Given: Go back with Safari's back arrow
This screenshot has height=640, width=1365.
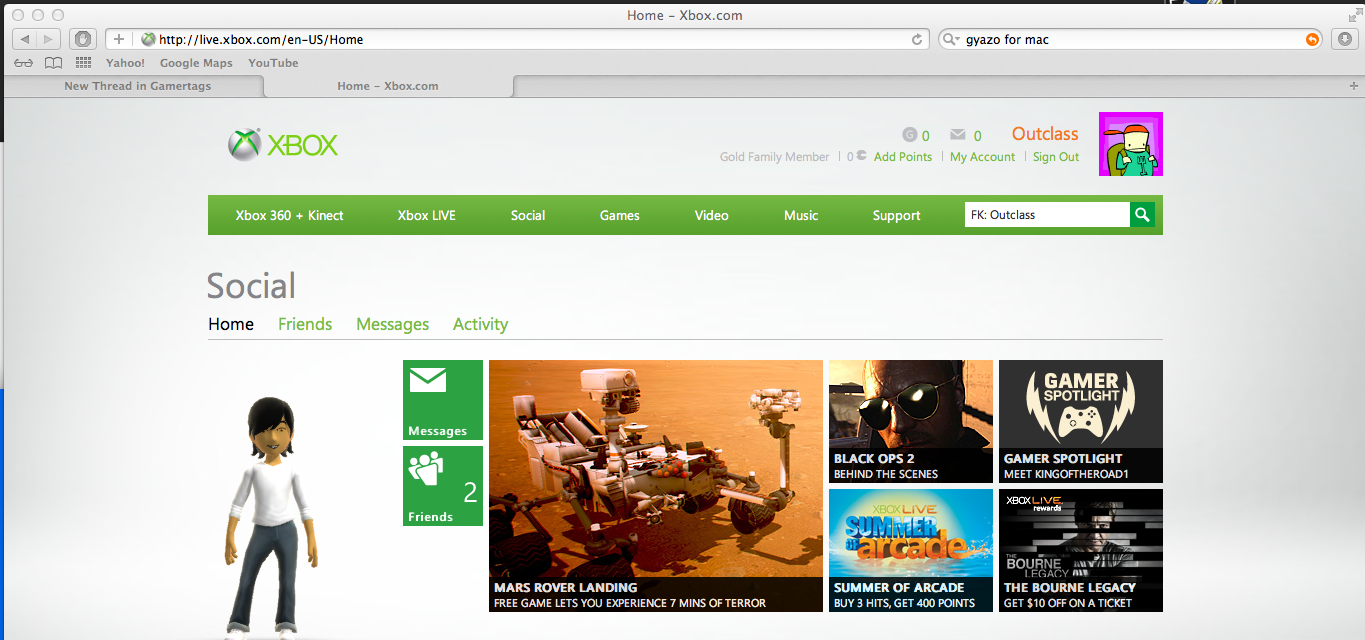Looking at the screenshot, I should coord(24,39).
